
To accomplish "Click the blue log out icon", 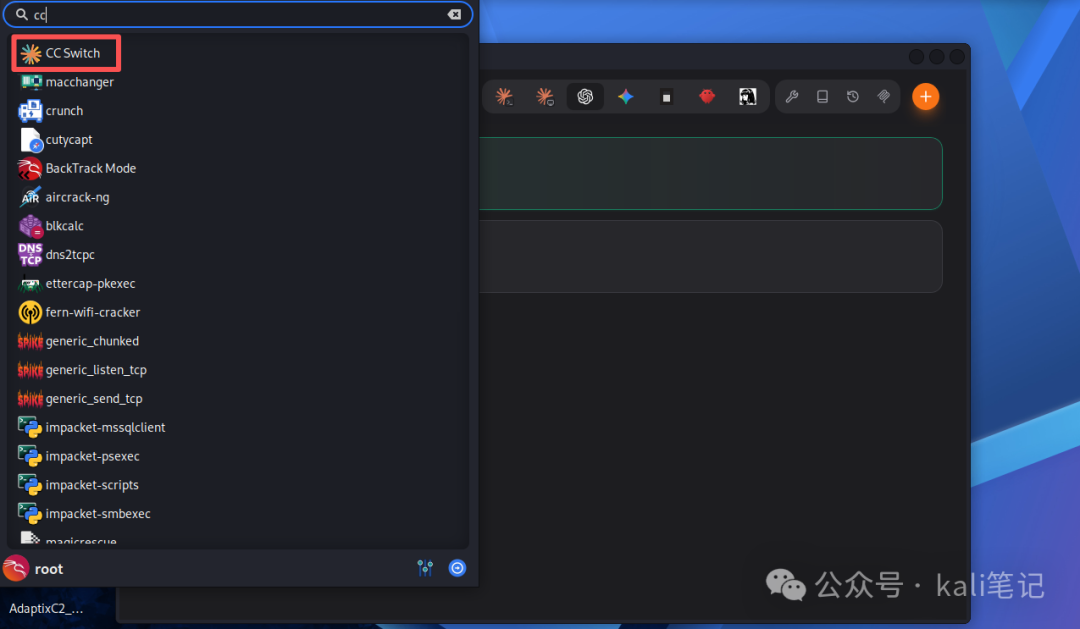I will (457, 568).
